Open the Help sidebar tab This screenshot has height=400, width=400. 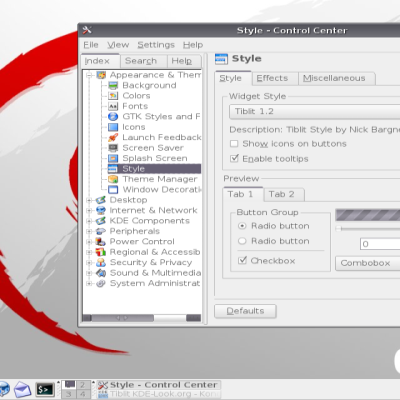pos(184,61)
